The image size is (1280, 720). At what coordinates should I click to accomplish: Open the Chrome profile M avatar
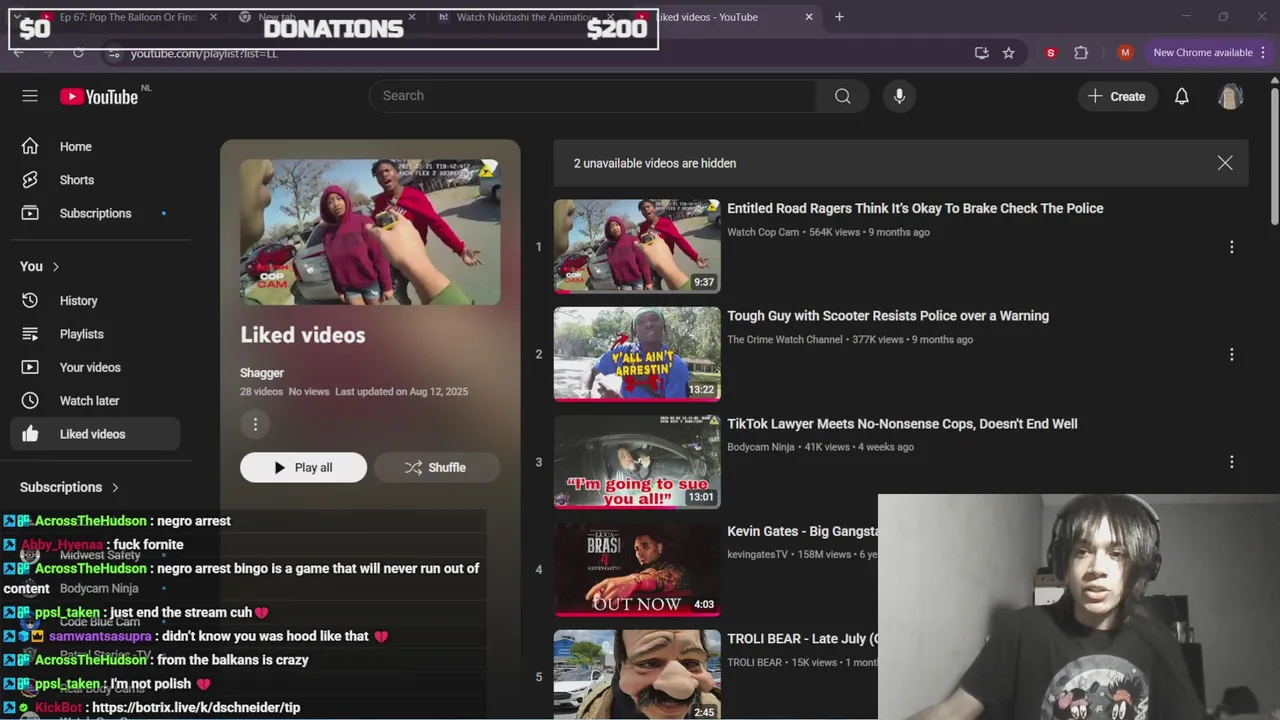pyautogui.click(x=1125, y=53)
